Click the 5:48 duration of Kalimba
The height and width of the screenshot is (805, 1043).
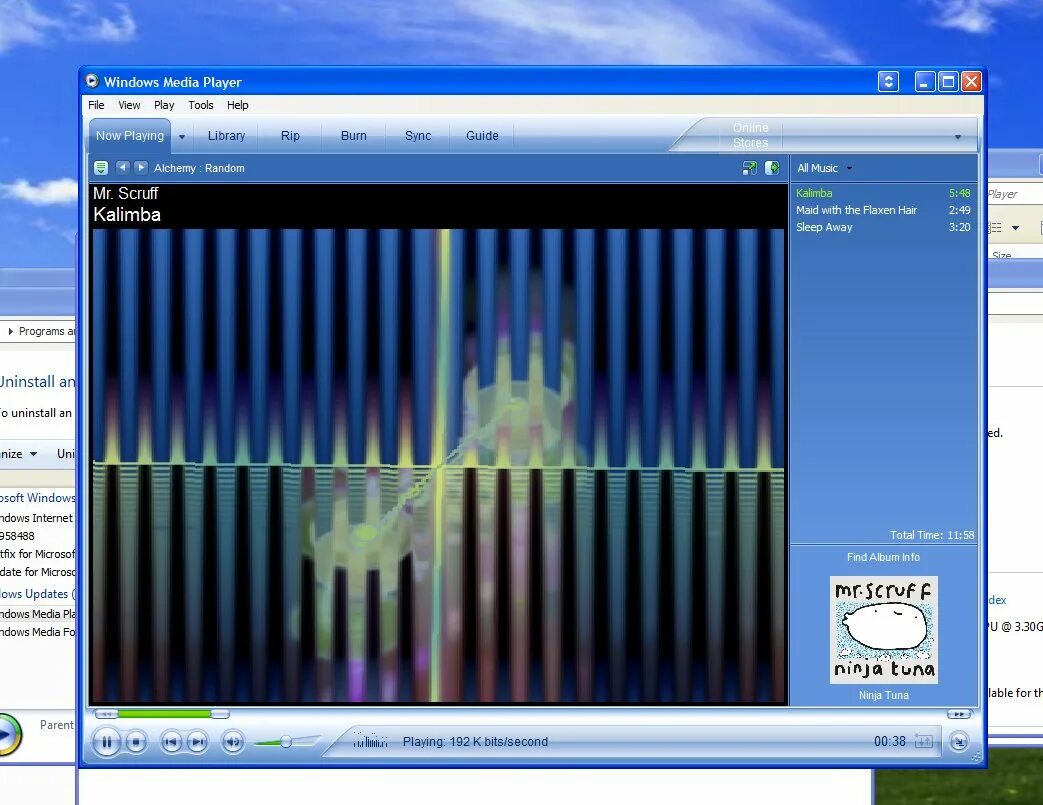click(959, 193)
